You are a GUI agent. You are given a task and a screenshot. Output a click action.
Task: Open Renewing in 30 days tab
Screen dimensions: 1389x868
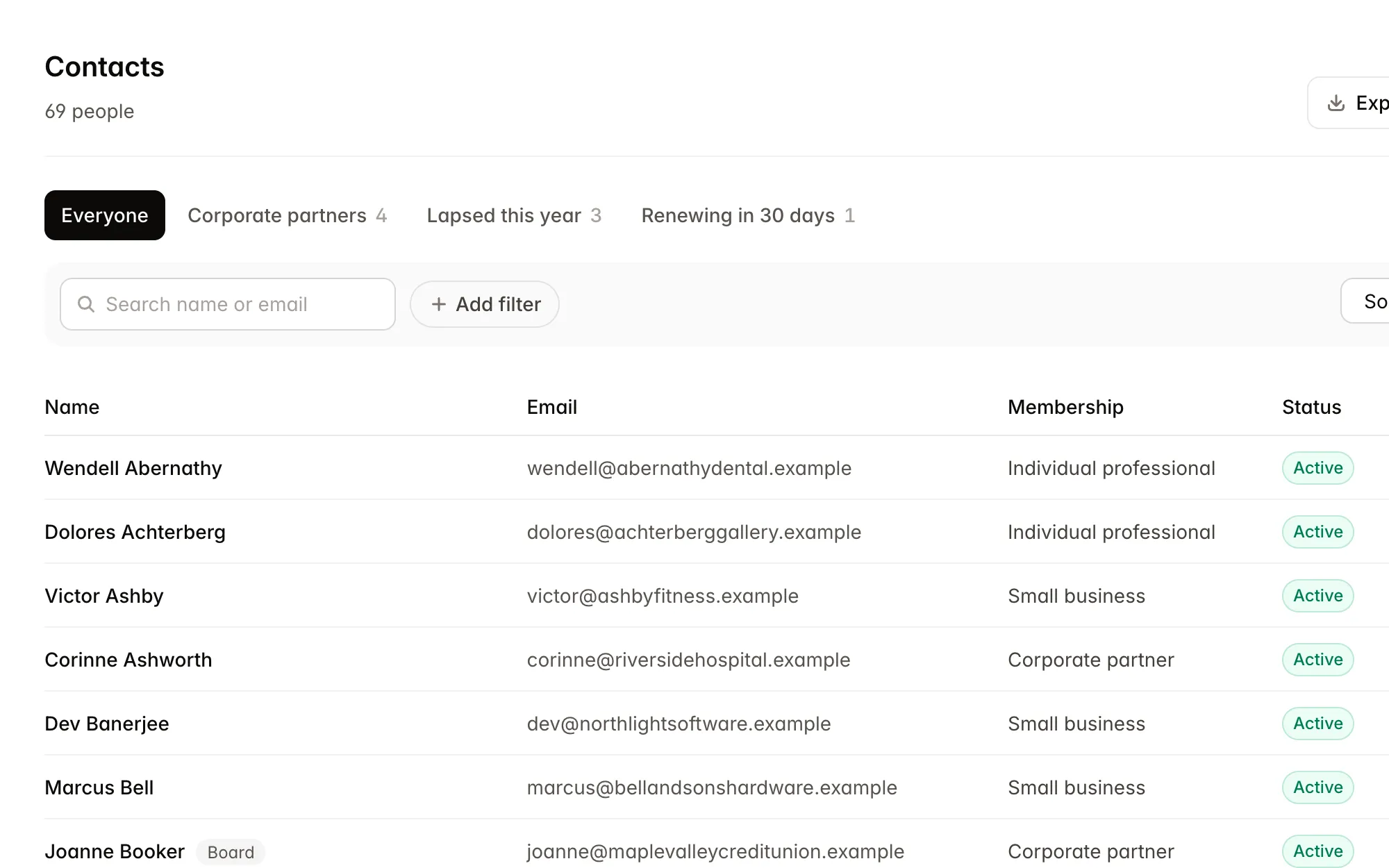(748, 215)
